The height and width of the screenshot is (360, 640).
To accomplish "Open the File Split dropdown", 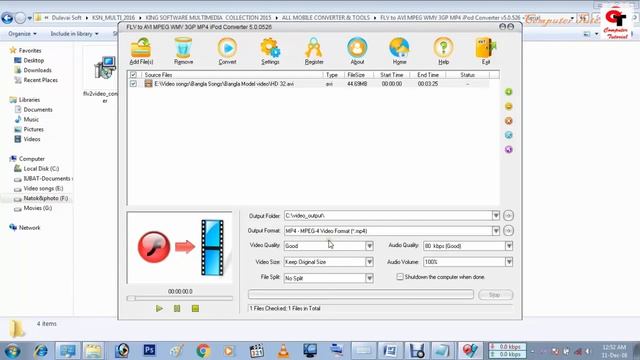I will point(369,278).
